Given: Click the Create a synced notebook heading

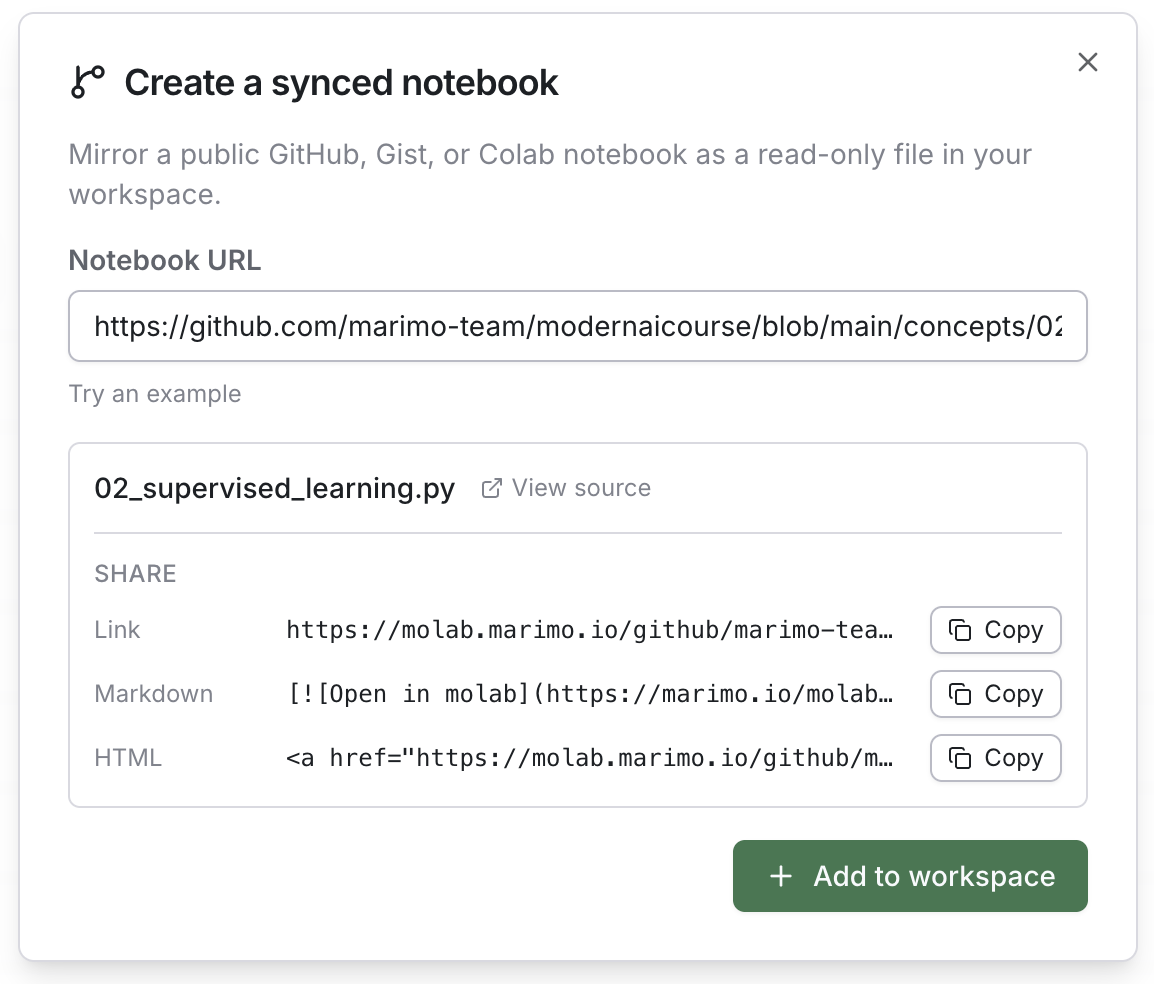Looking at the screenshot, I should [341, 82].
